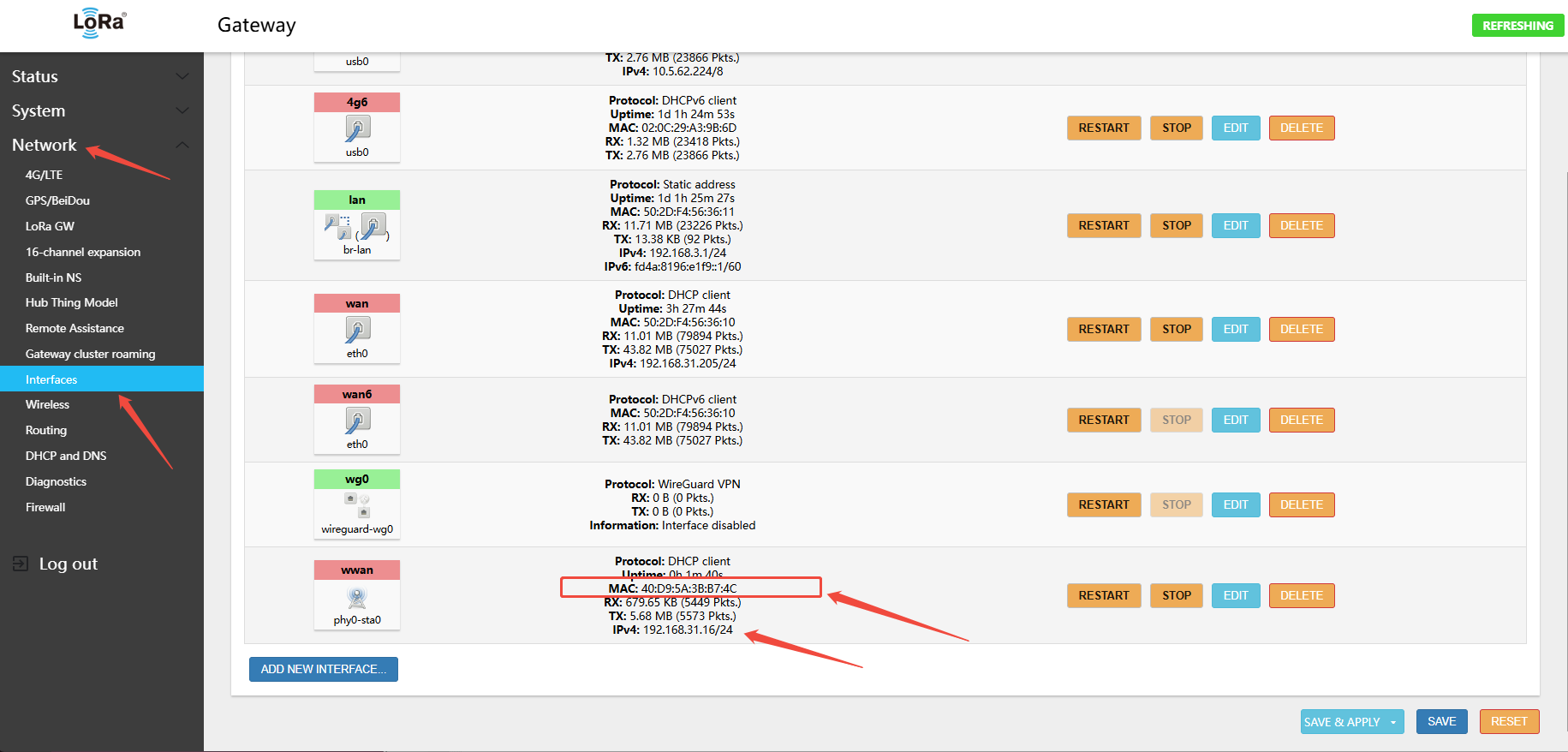Select DHCP and DNS in sidebar
Viewport: 1568px width, 752px height.
coord(66,456)
